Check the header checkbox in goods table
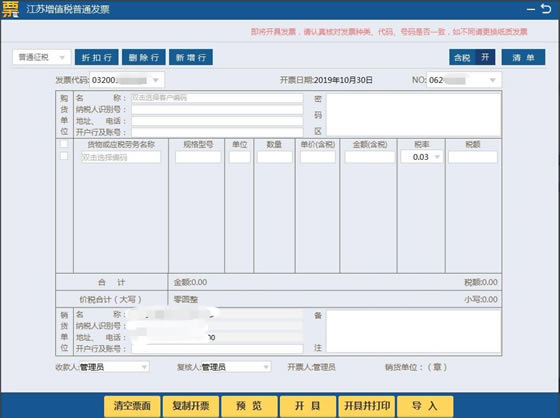 click(64, 144)
